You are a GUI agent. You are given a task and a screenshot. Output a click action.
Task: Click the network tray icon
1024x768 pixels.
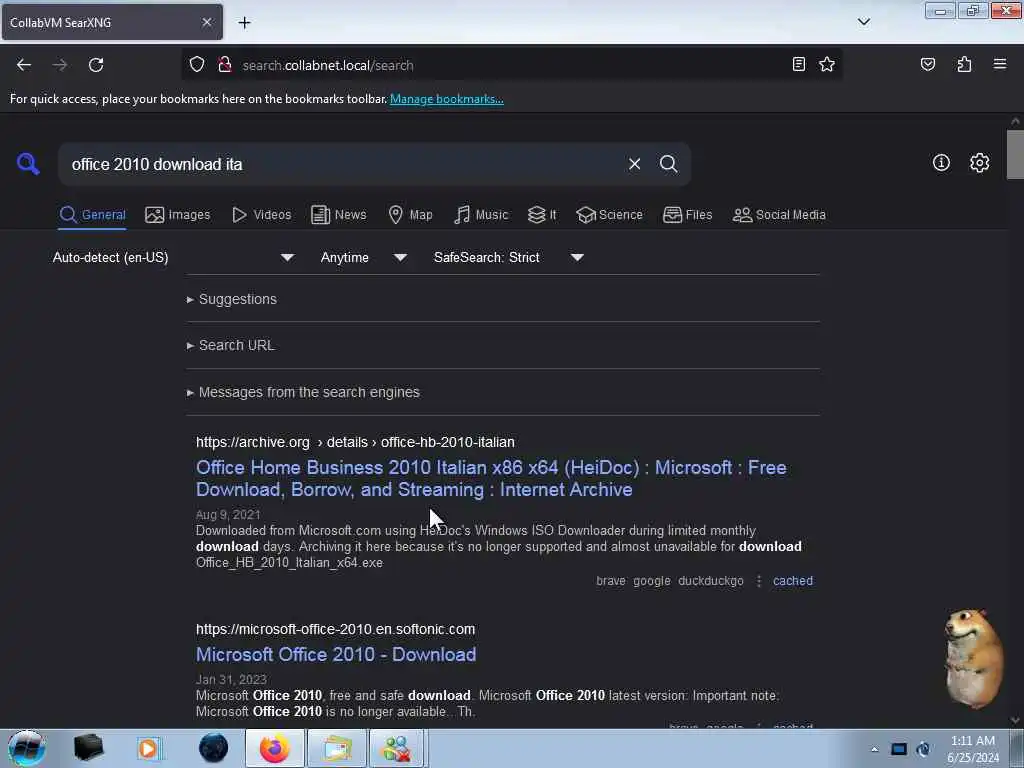coord(899,749)
